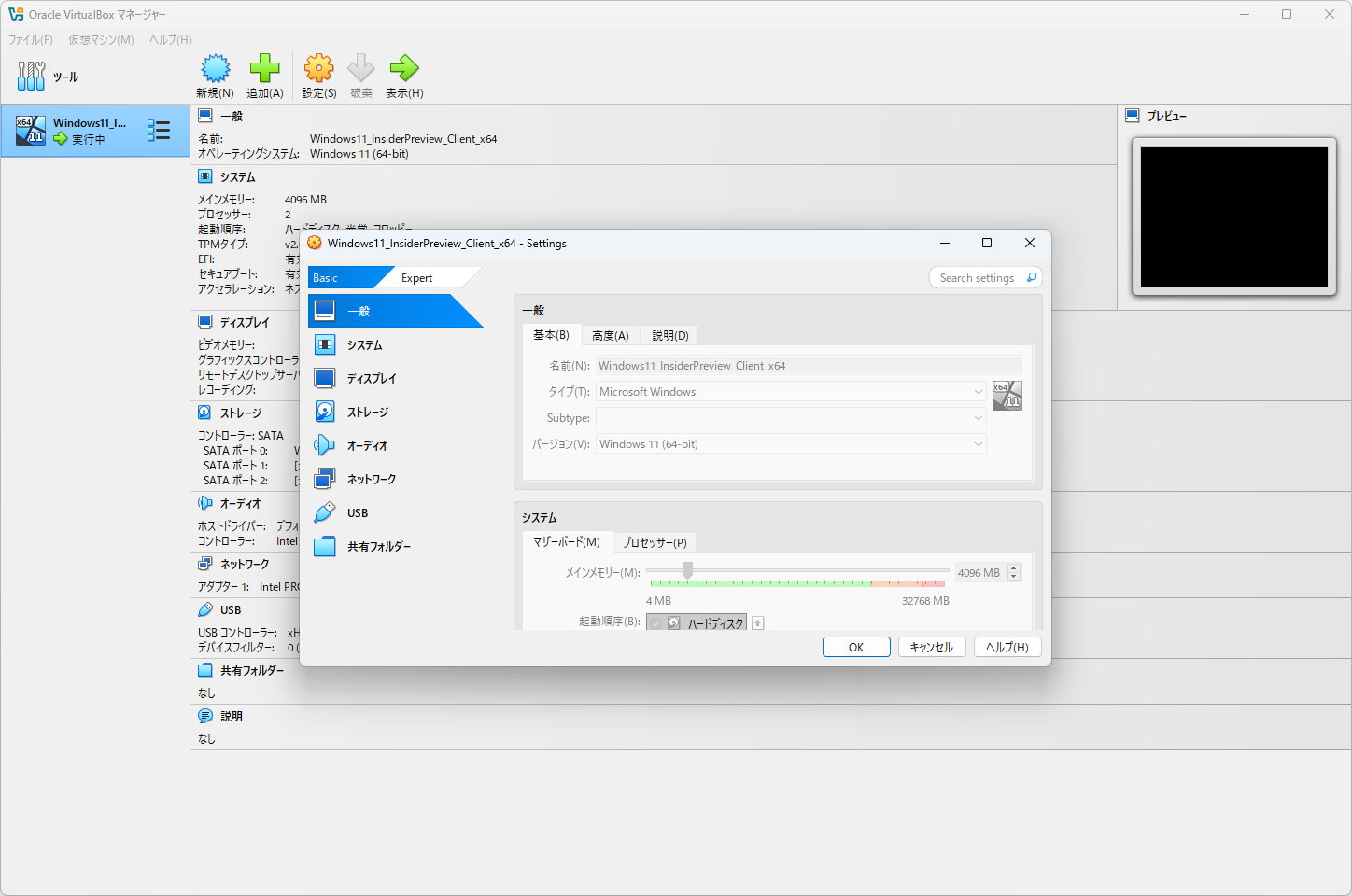
Task: Switch to the 説明(D) tab
Action: point(670,335)
